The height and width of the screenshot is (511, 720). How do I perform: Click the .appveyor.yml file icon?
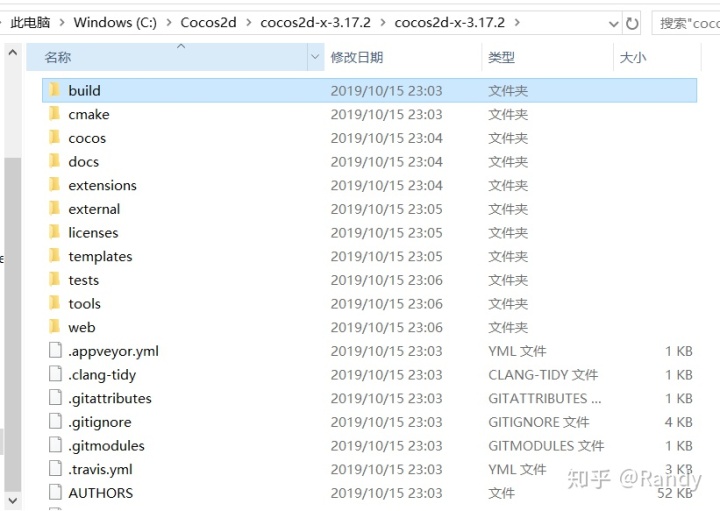tap(55, 350)
